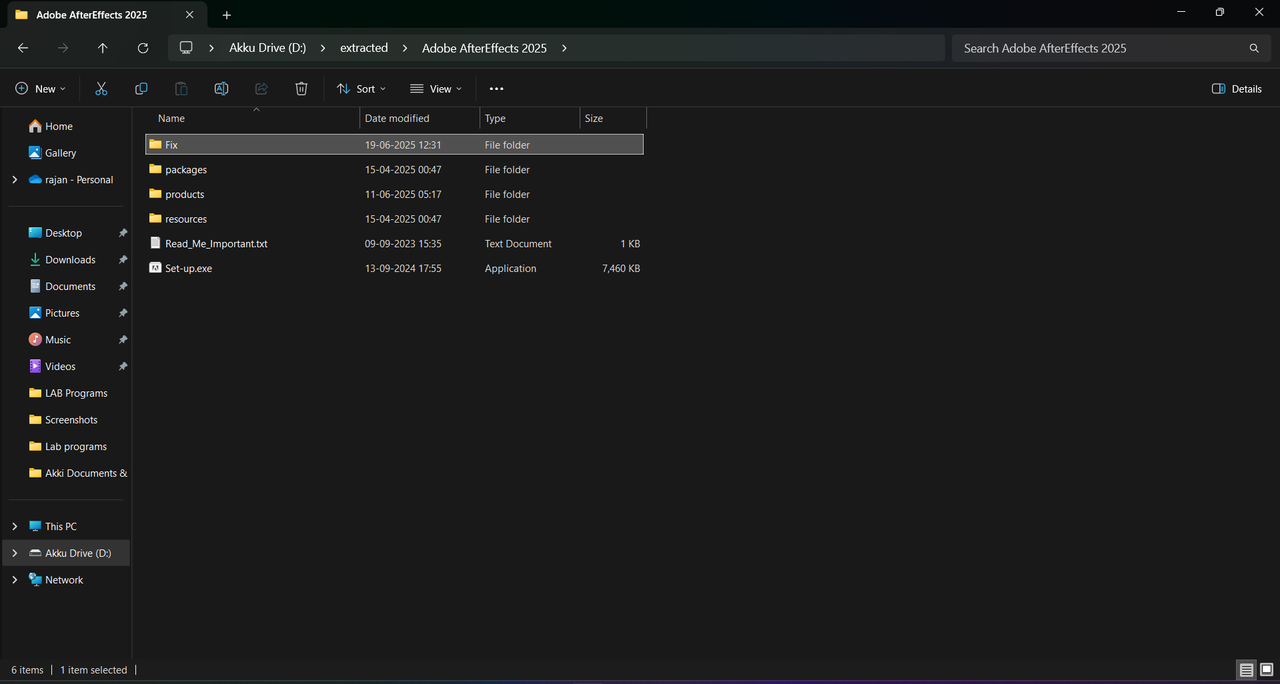Click the Rename icon in toolbar
1280x684 pixels.
(221, 89)
